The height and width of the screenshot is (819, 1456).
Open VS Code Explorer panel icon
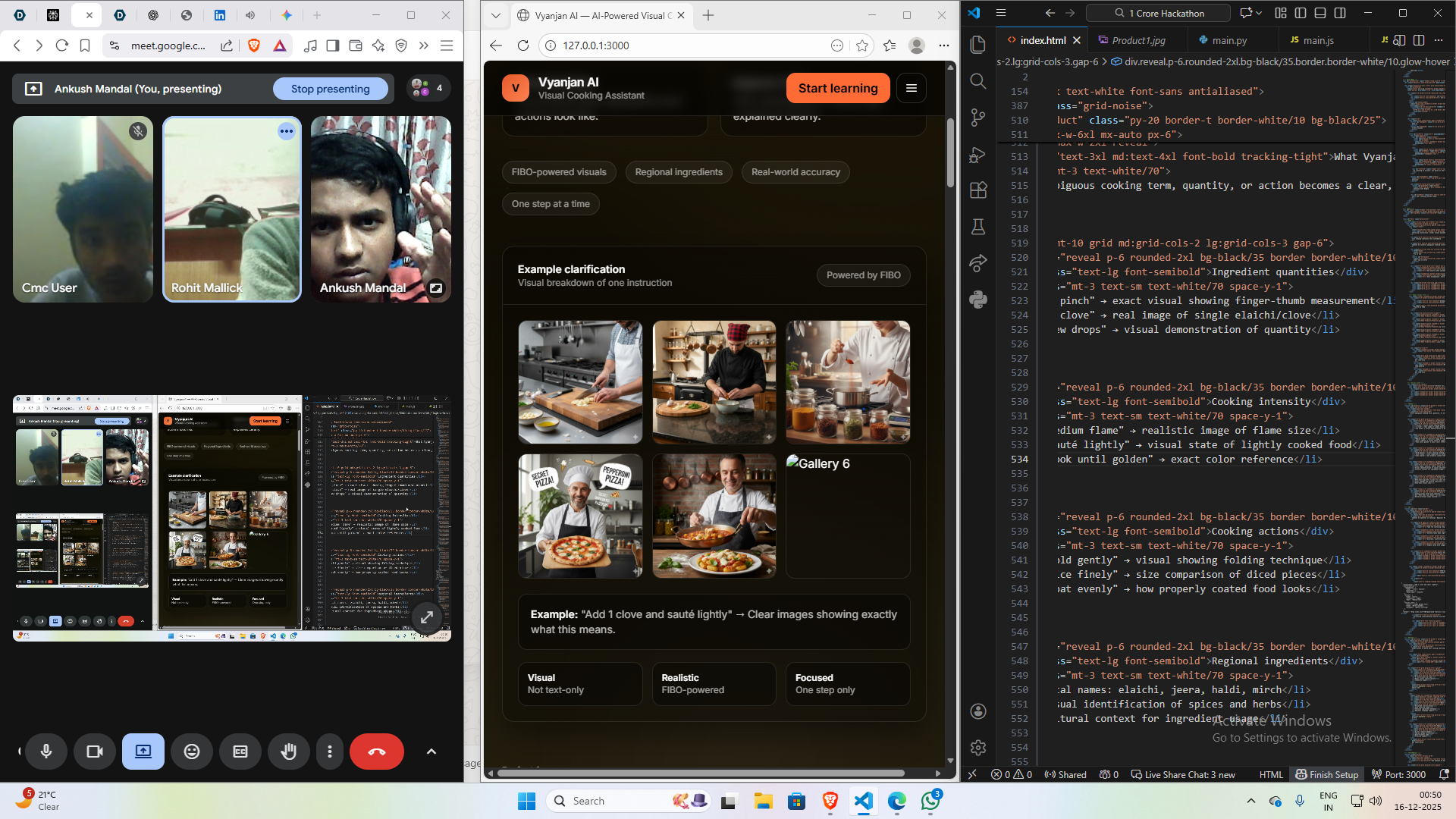[978, 44]
